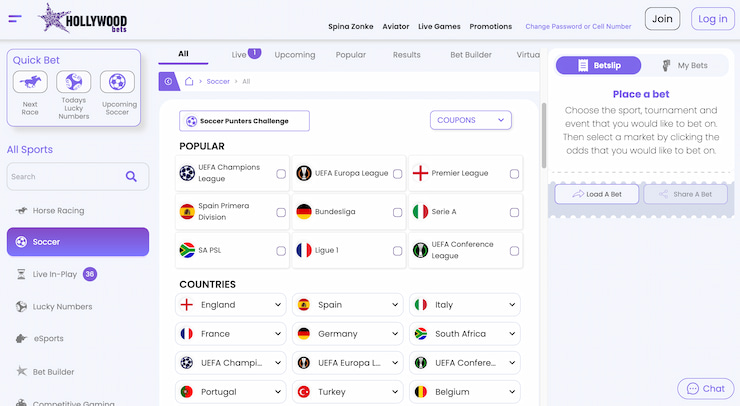Click the My Bets hand icon
The height and width of the screenshot is (406, 740).
click(666, 66)
